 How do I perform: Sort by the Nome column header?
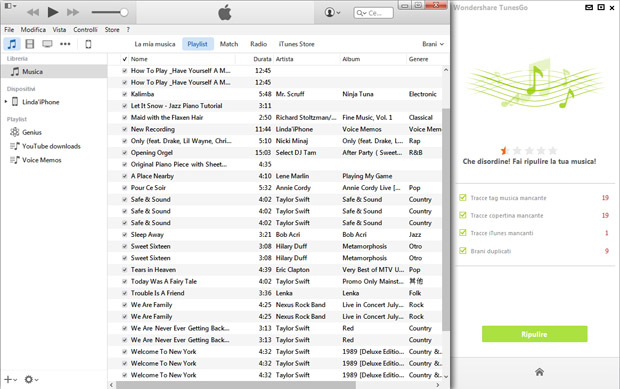tap(139, 59)
